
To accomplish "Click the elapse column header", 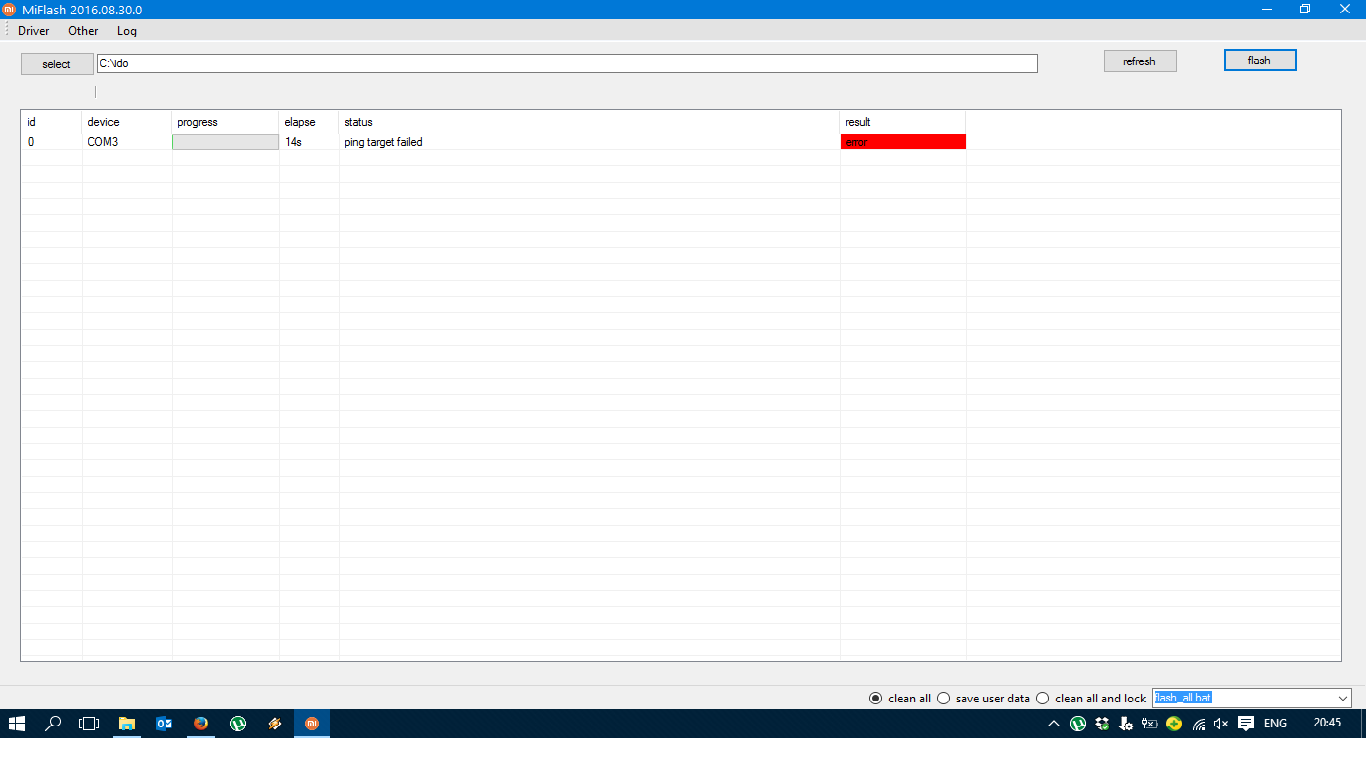I will (x=309, y=122).
